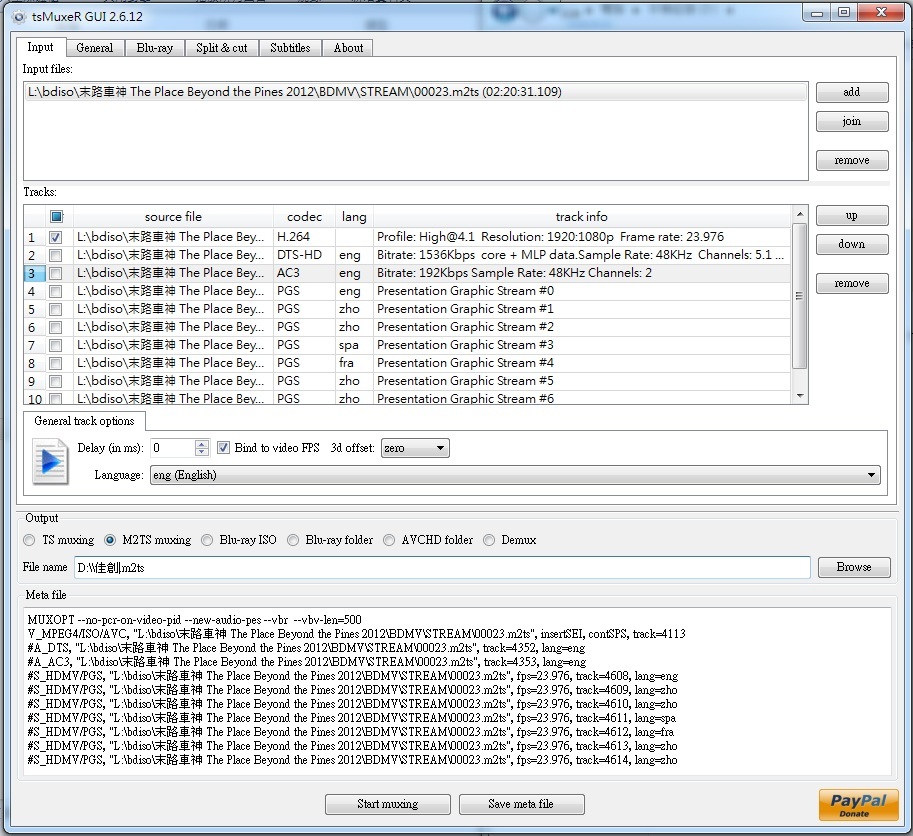Open the Split & cut tab

[x=222, y=48]
